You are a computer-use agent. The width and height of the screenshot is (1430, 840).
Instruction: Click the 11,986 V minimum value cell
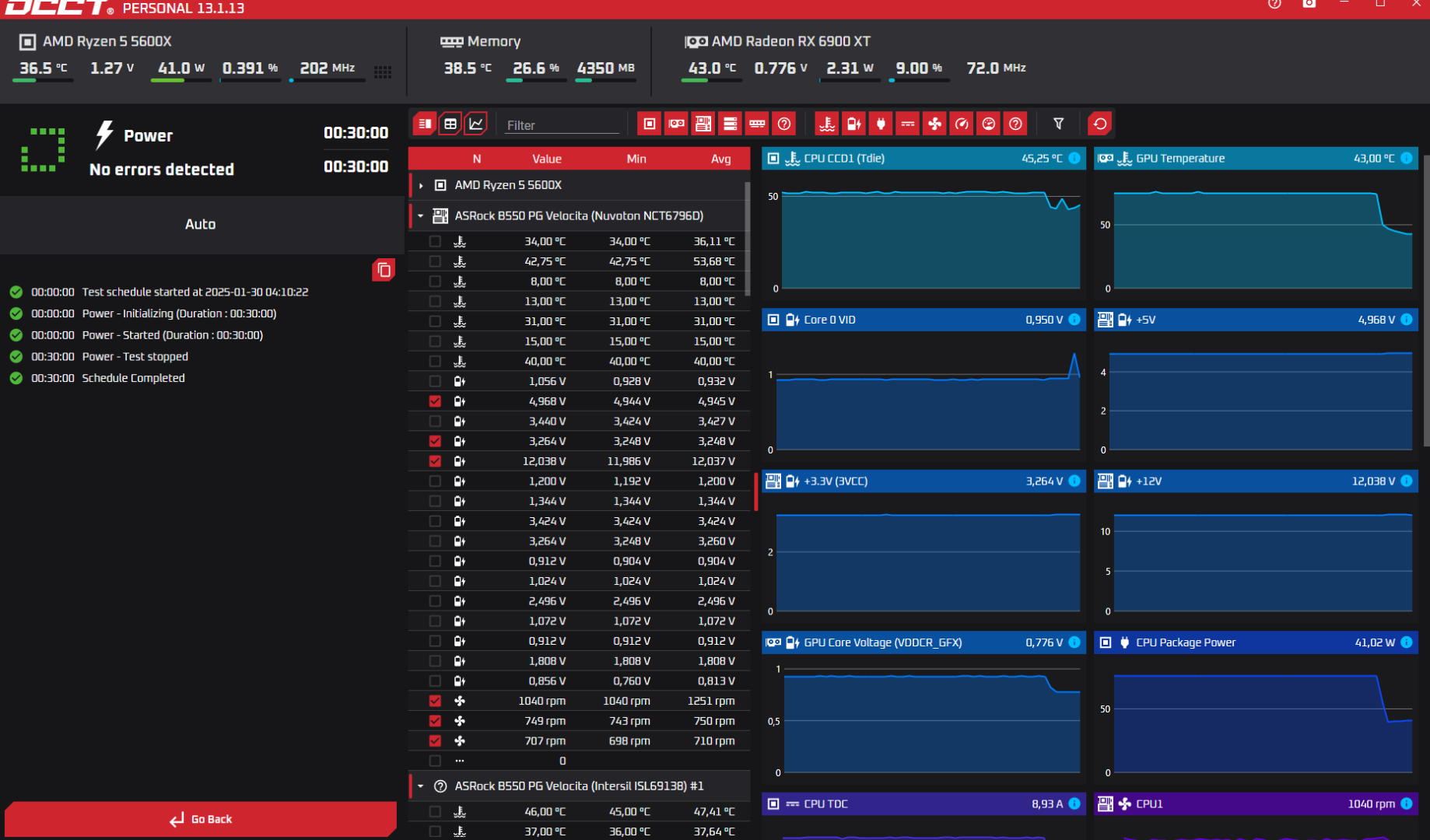coord(629,461)
